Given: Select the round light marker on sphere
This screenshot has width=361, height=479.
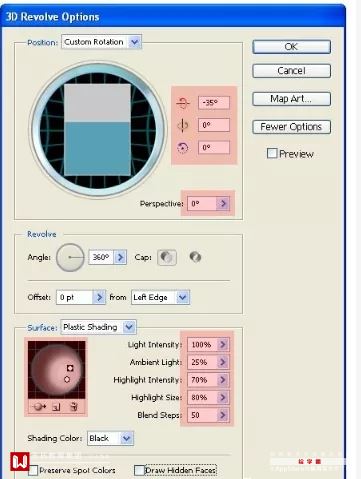Looking at the screenshot, I should pos(67,379).
